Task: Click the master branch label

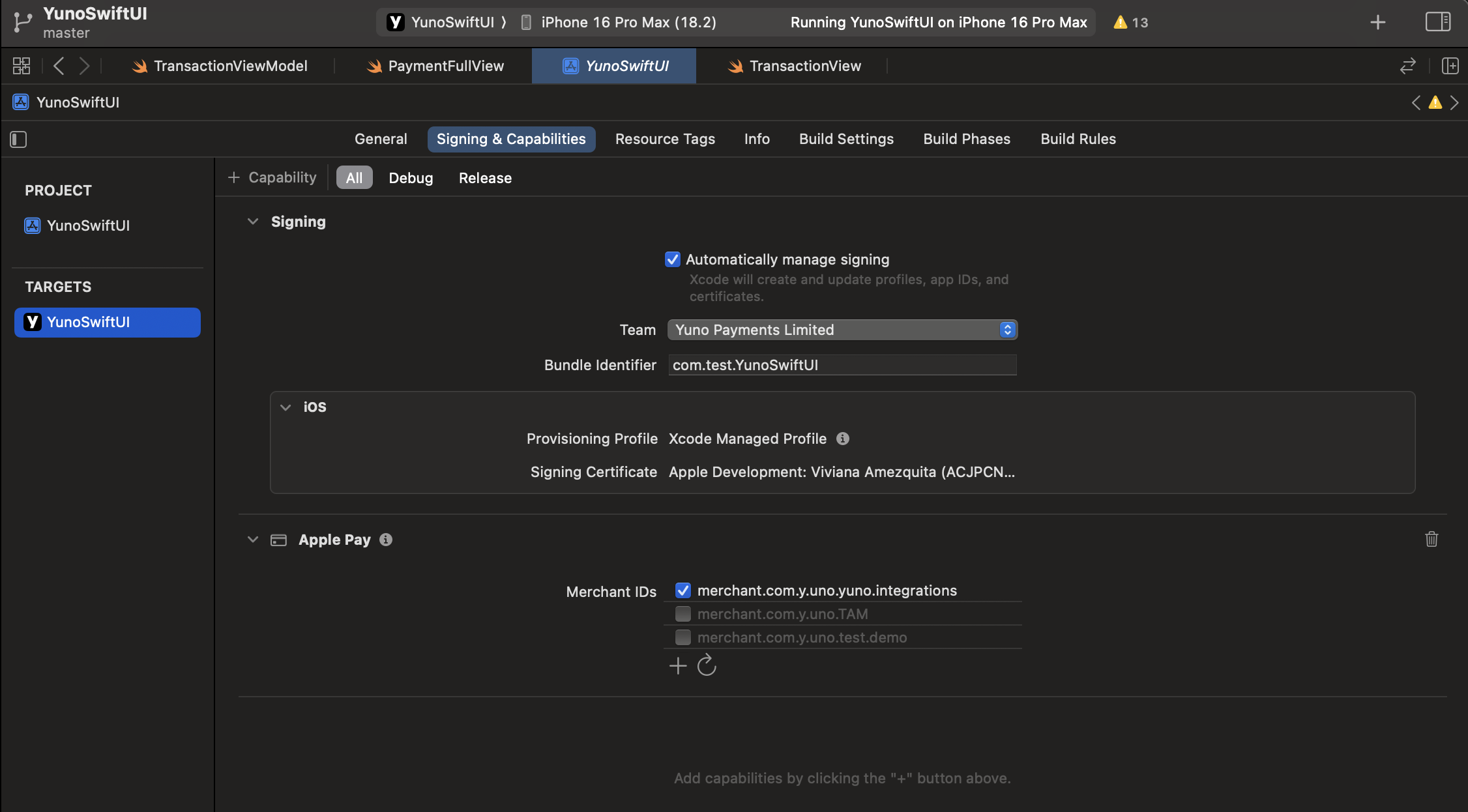Action: point(66,33)
